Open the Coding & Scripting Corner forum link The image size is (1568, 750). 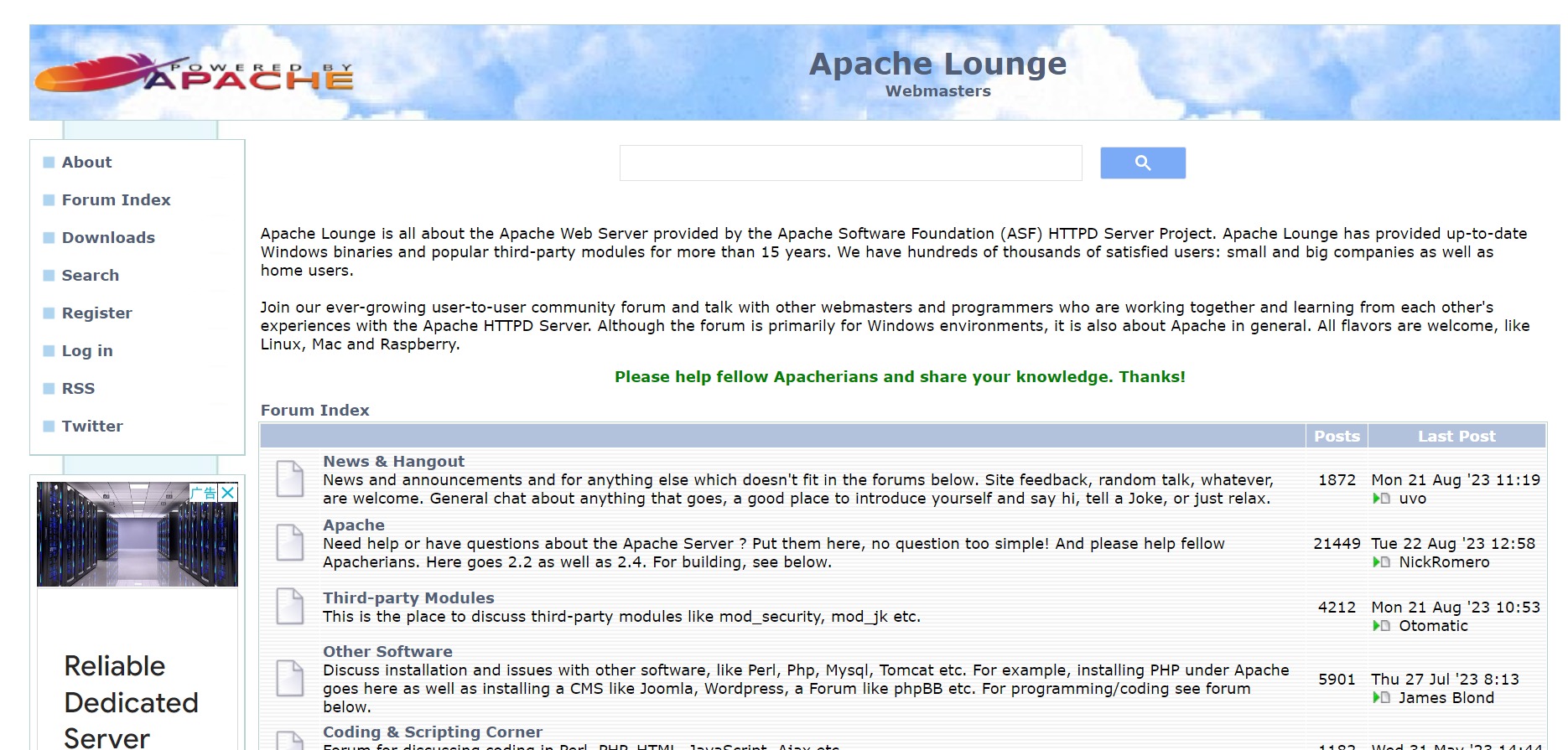coord(433,732)
